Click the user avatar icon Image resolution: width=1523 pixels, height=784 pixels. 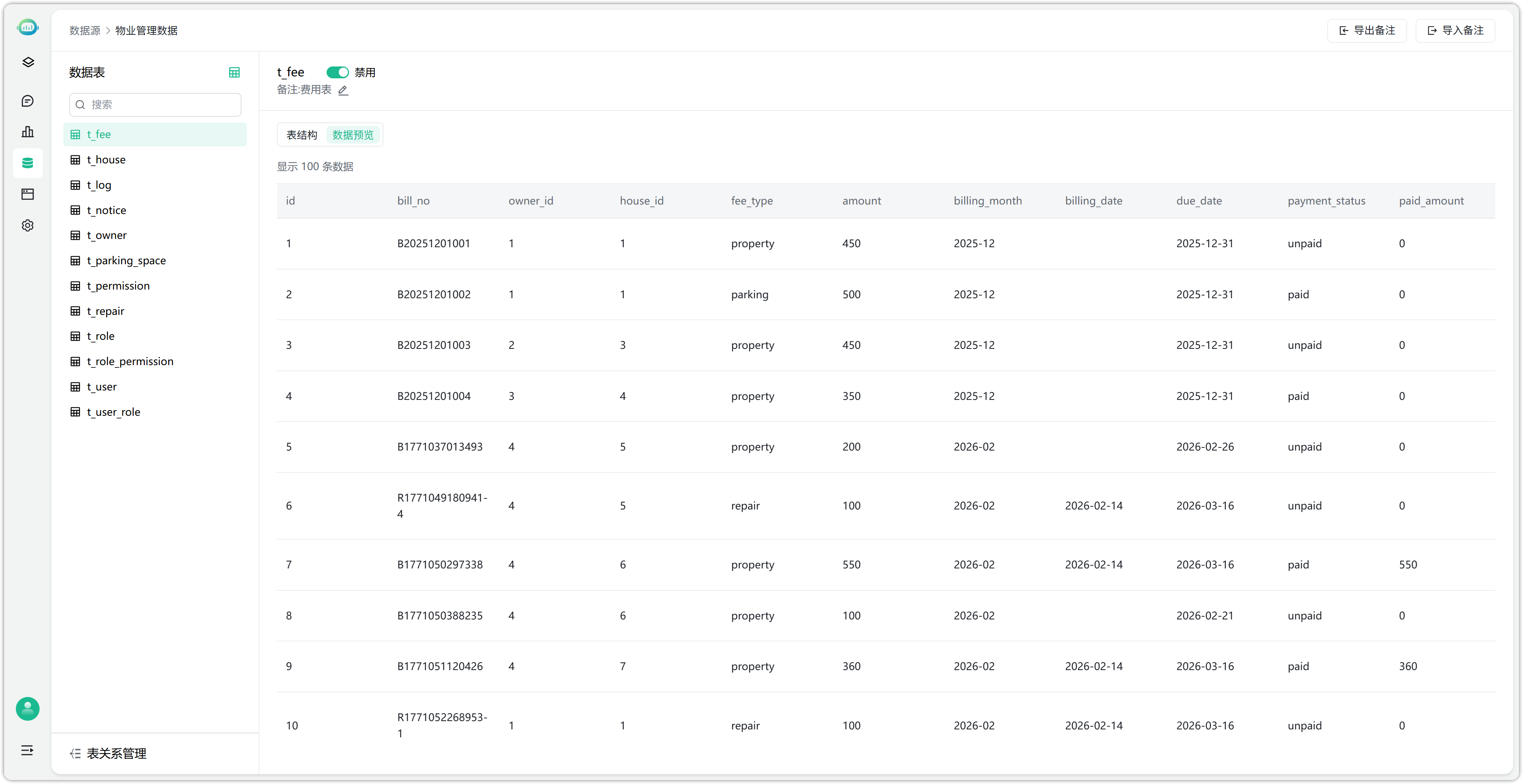coord(27,708)
